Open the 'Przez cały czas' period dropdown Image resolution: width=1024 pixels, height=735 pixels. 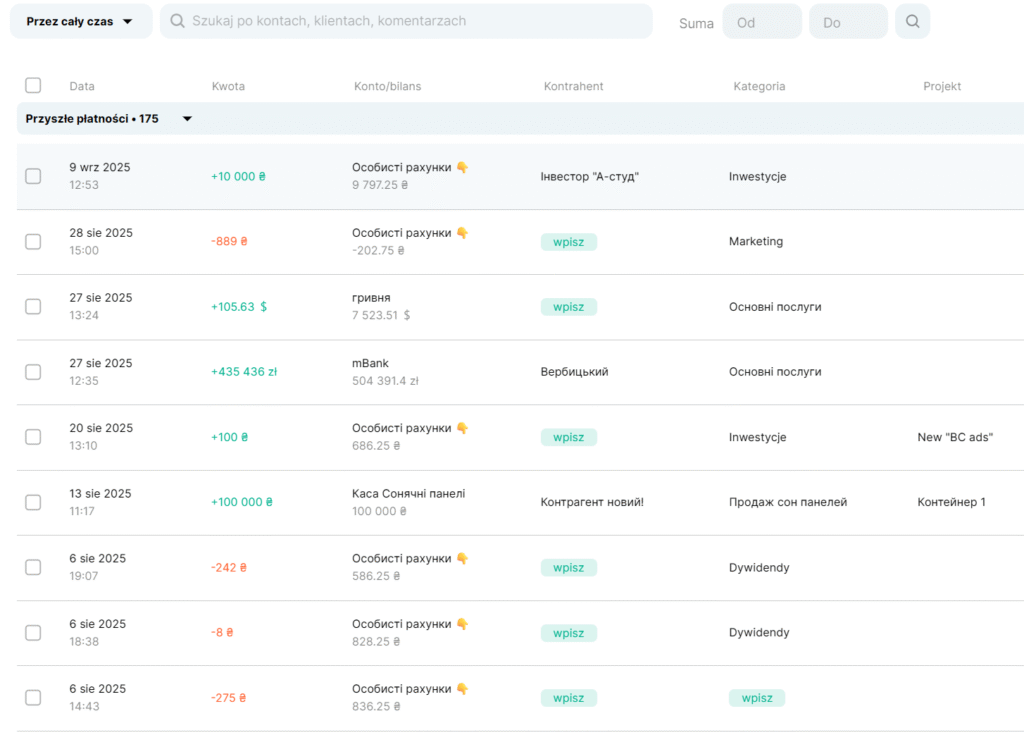tap(81, 21)
